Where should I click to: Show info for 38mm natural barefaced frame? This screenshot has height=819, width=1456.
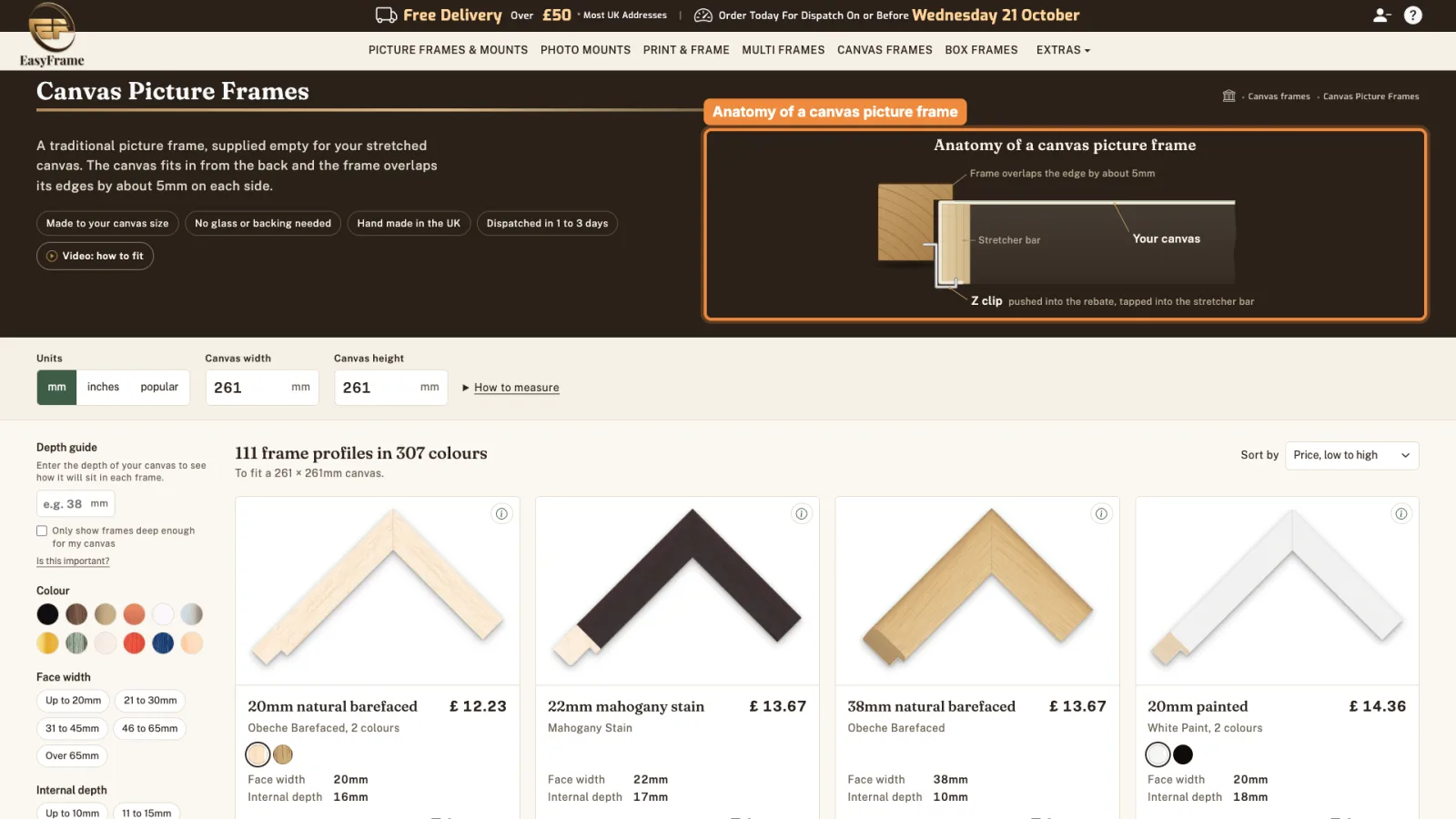click(x=1101, y=514)
